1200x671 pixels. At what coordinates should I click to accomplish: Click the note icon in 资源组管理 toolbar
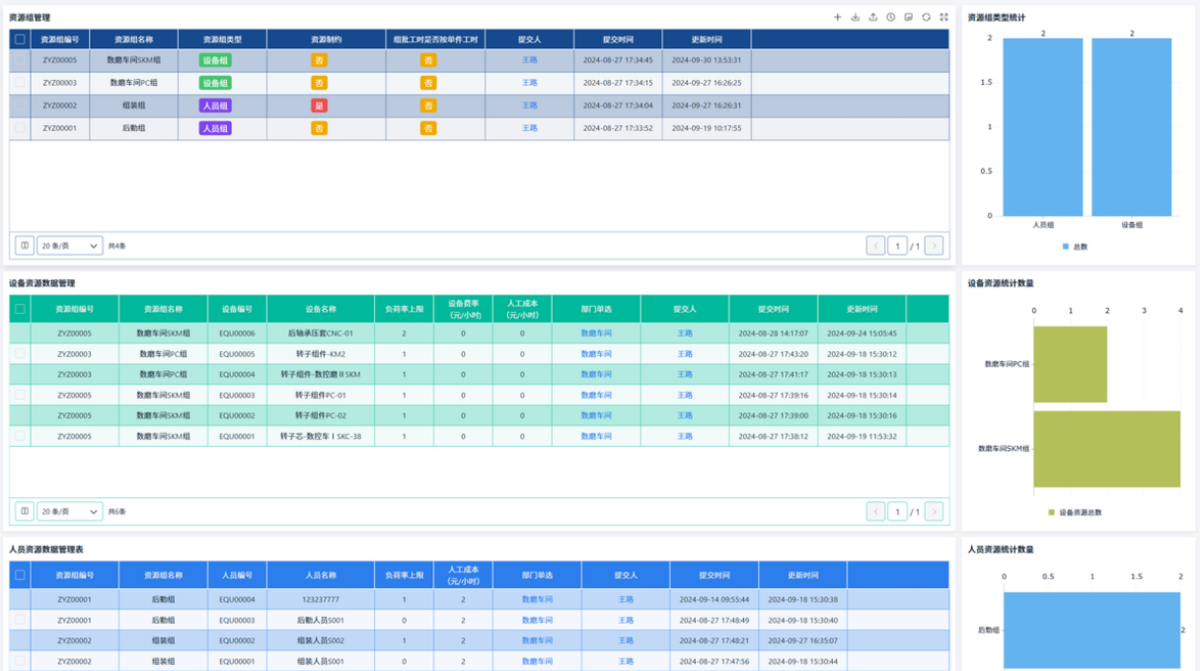[x=908, y=17]
